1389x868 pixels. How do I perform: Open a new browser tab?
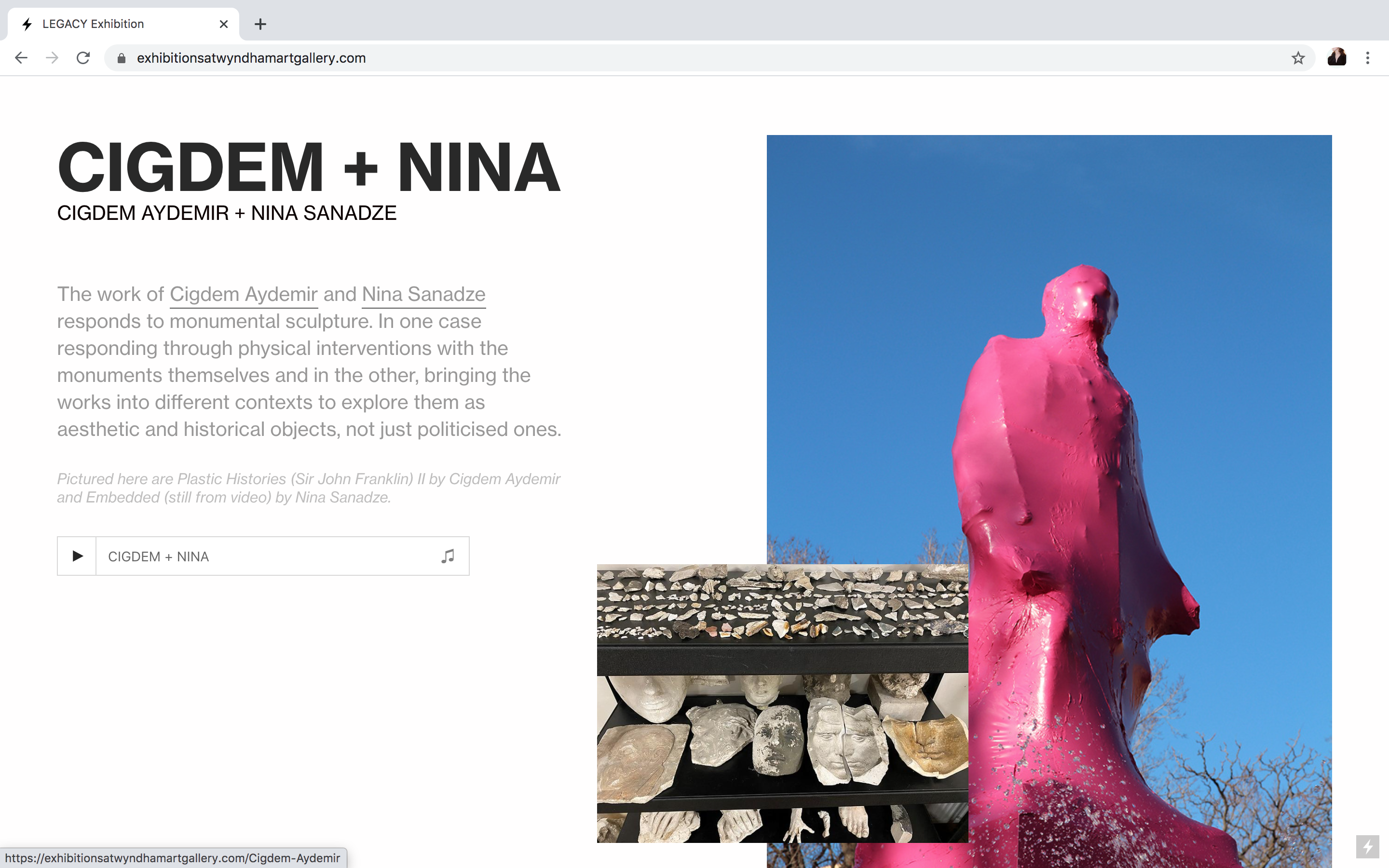(x=260, y=24)
